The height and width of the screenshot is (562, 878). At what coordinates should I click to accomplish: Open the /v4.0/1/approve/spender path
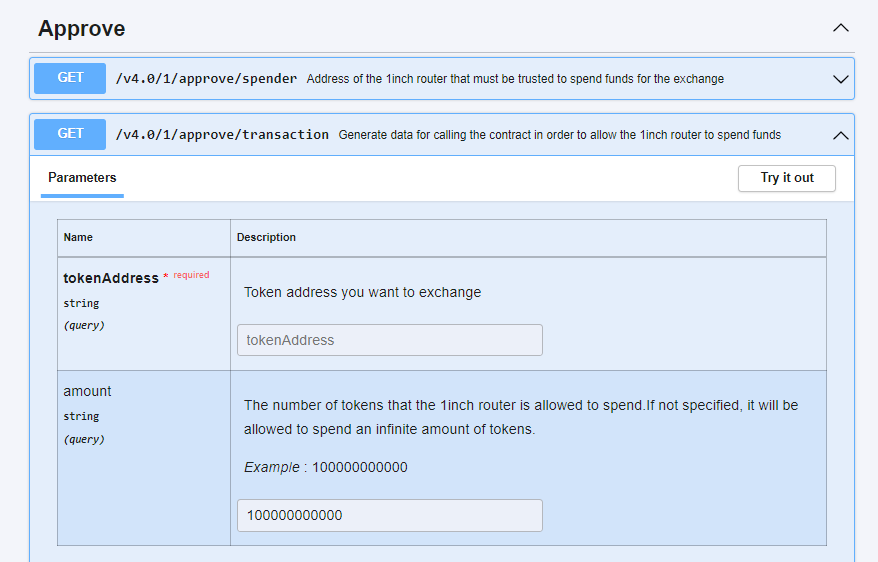point(206,79)
